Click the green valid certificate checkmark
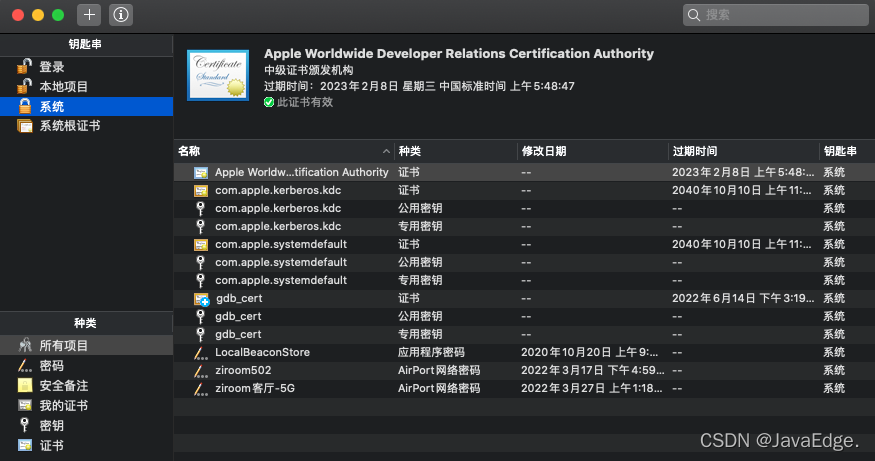This screenshot has height=461, width=875. [x=269, y=102]
